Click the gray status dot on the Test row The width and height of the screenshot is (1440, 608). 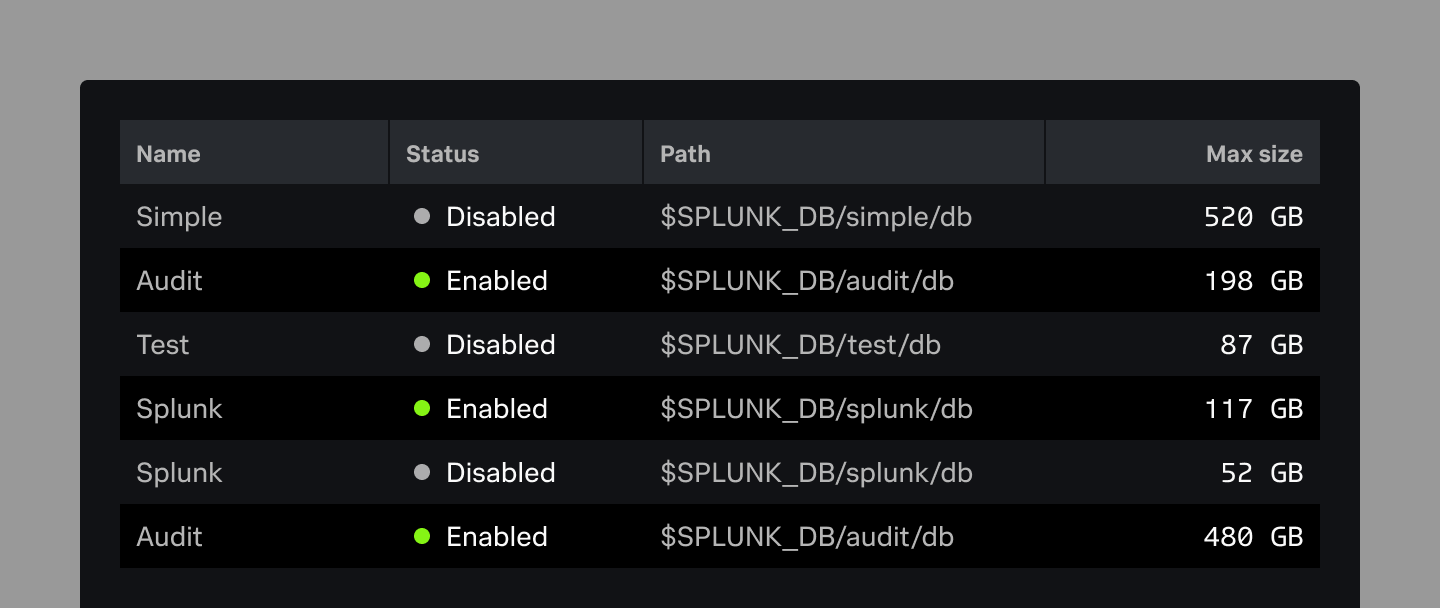(x=421, y=345)
